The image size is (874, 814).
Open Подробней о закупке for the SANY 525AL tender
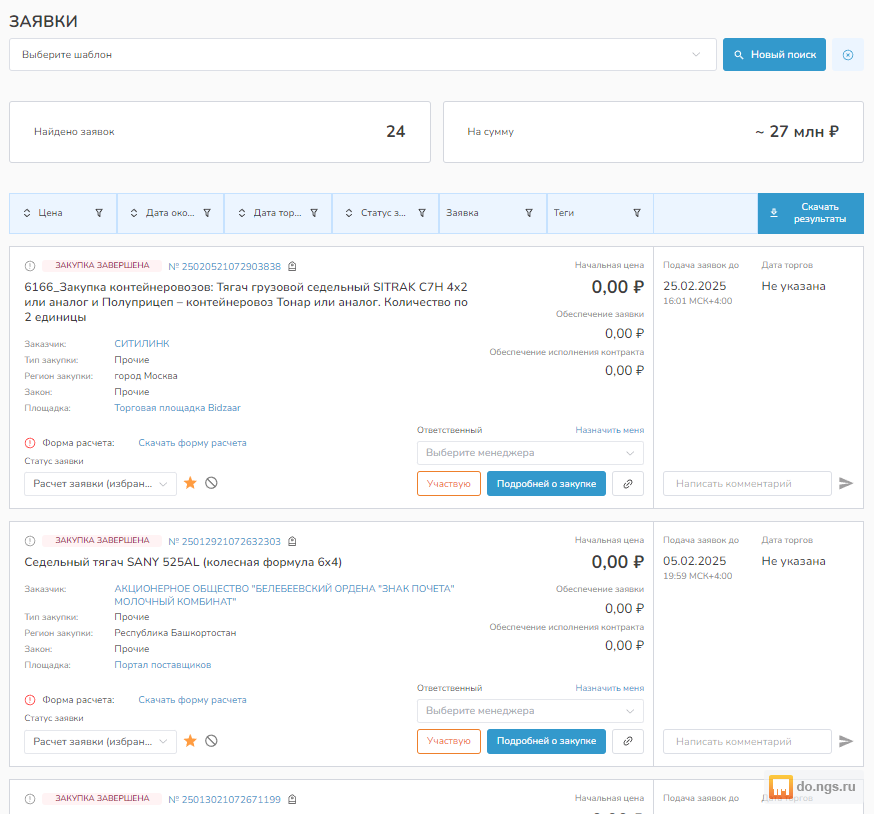click(546, 742)
